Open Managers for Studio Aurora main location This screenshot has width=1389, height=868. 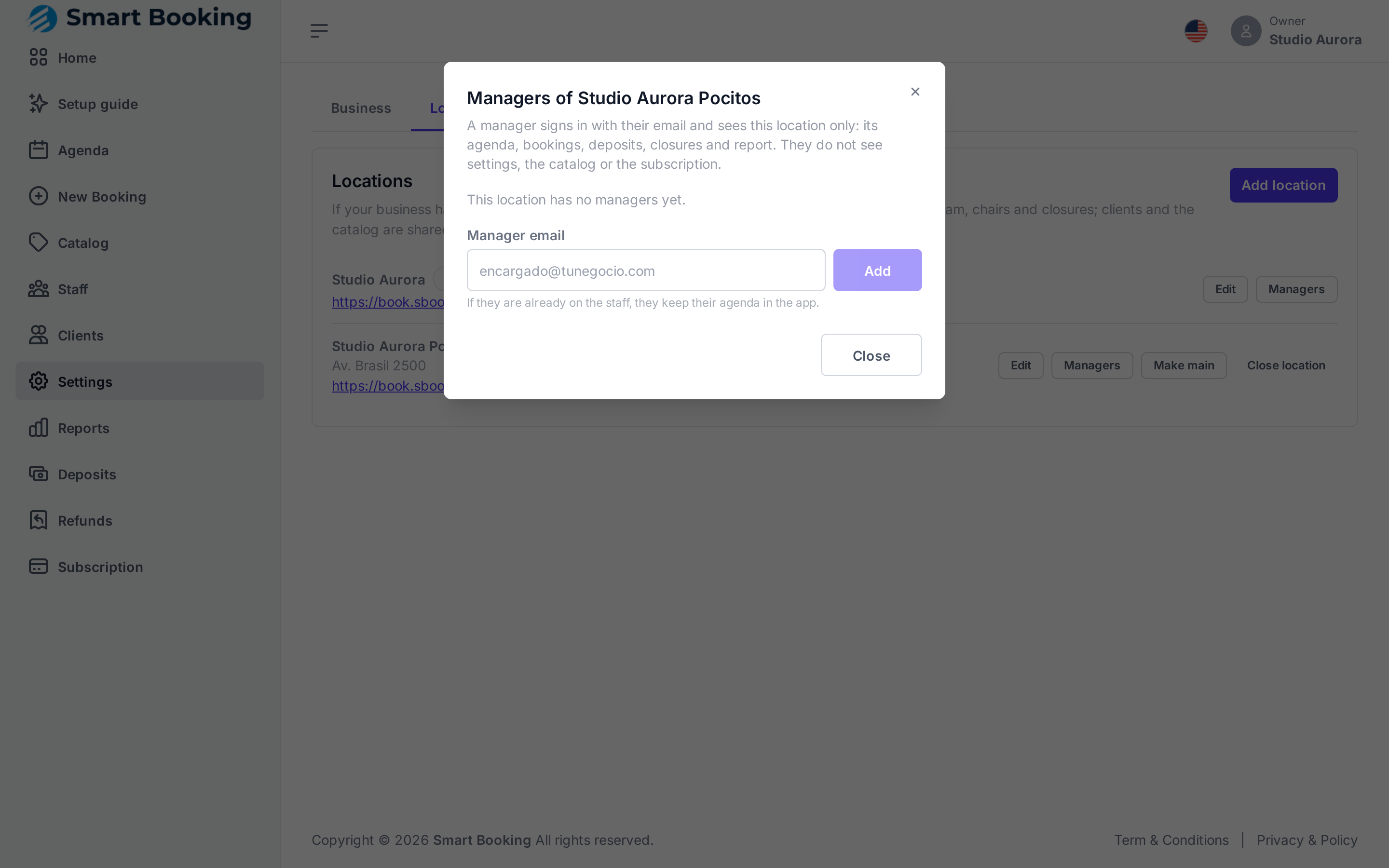point(1296,289)
